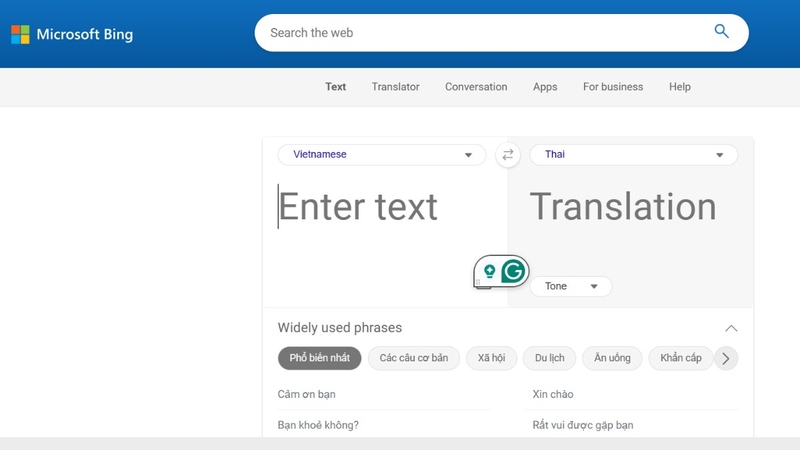Collapse the Widely used phrases section
This screenshot has height=450, width=800.
[731, 328]
